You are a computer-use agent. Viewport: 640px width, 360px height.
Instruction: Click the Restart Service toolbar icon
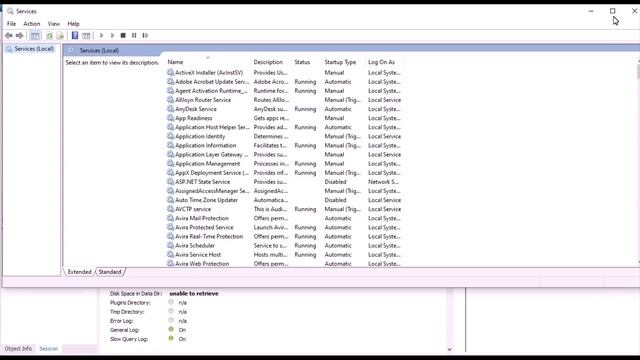tap(145, 36)
